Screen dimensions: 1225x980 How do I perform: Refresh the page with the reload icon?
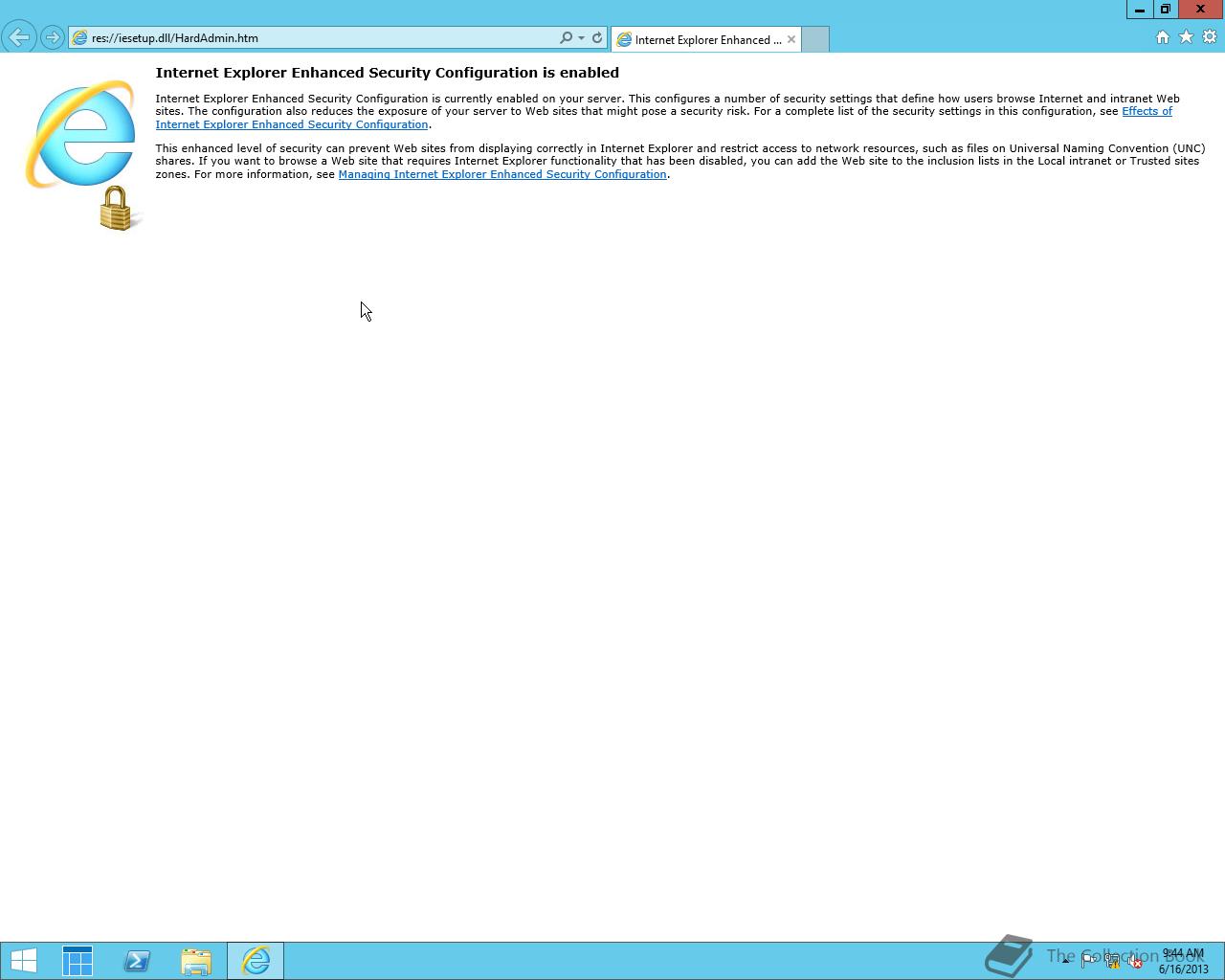click(597, 38)
